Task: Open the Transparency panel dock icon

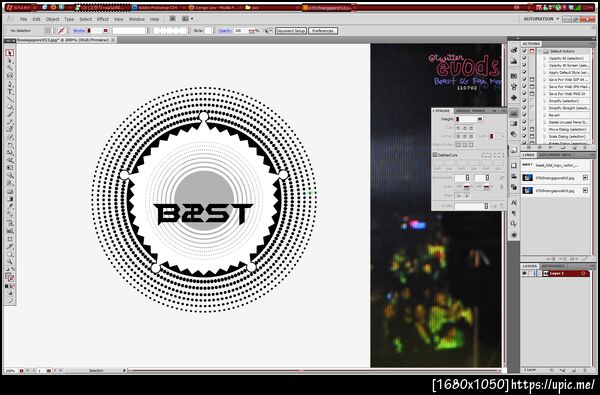Action: [514, 134]
